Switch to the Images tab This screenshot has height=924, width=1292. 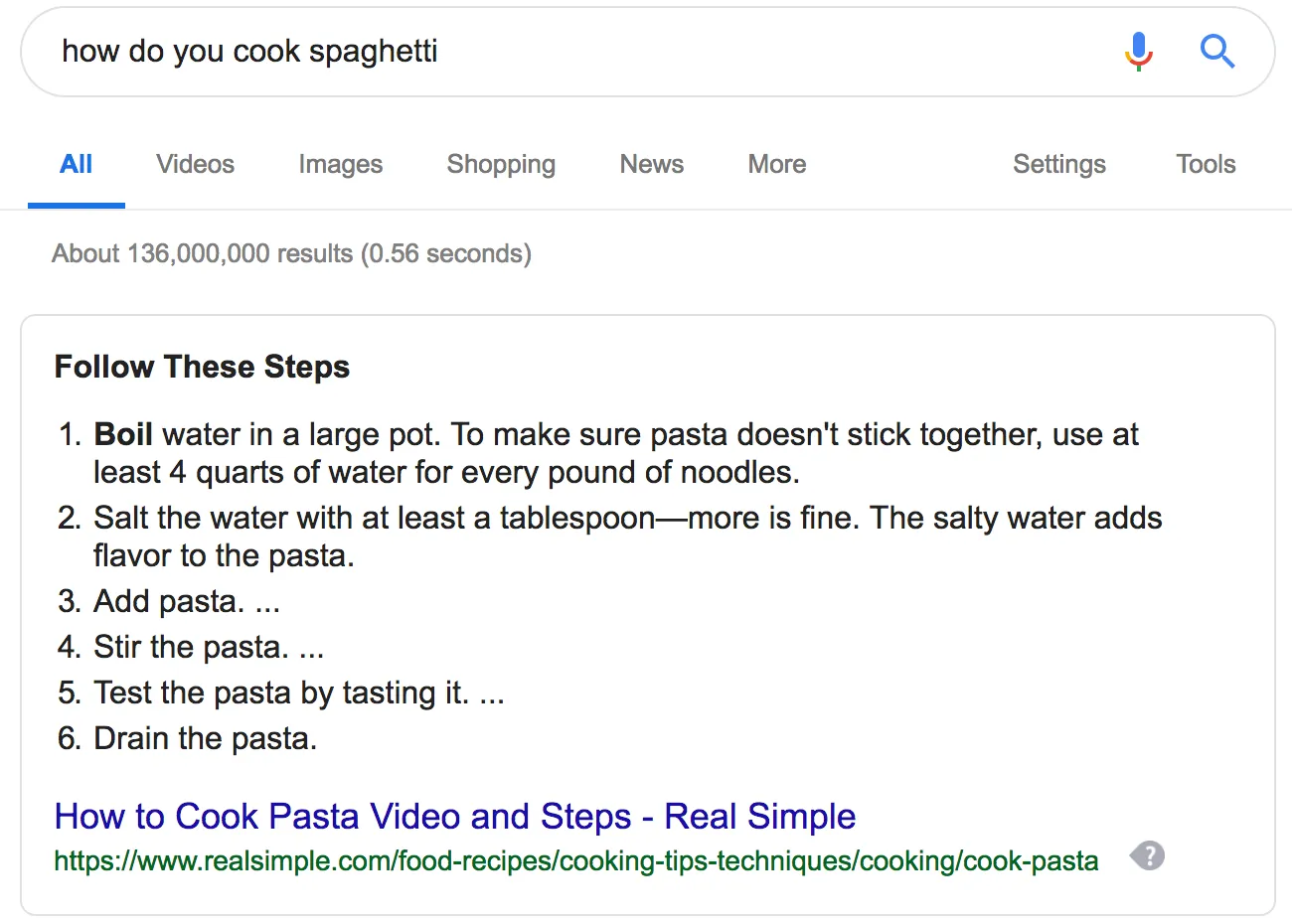[x=341, y=164]
